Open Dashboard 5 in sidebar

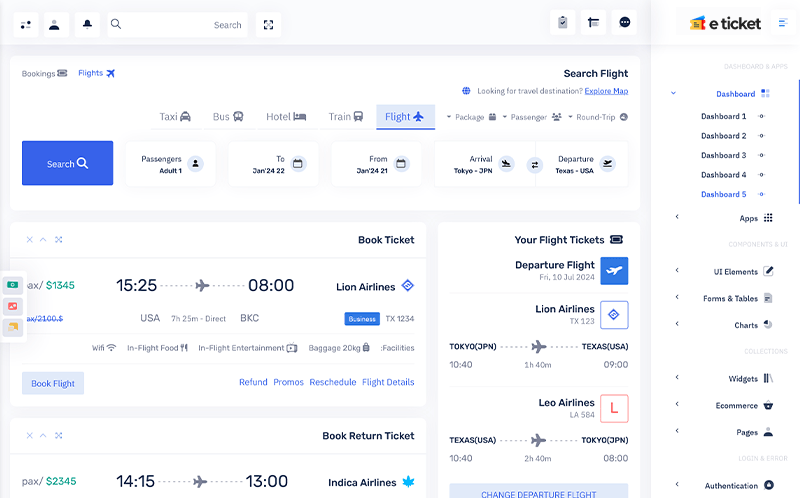click(723, 194)
